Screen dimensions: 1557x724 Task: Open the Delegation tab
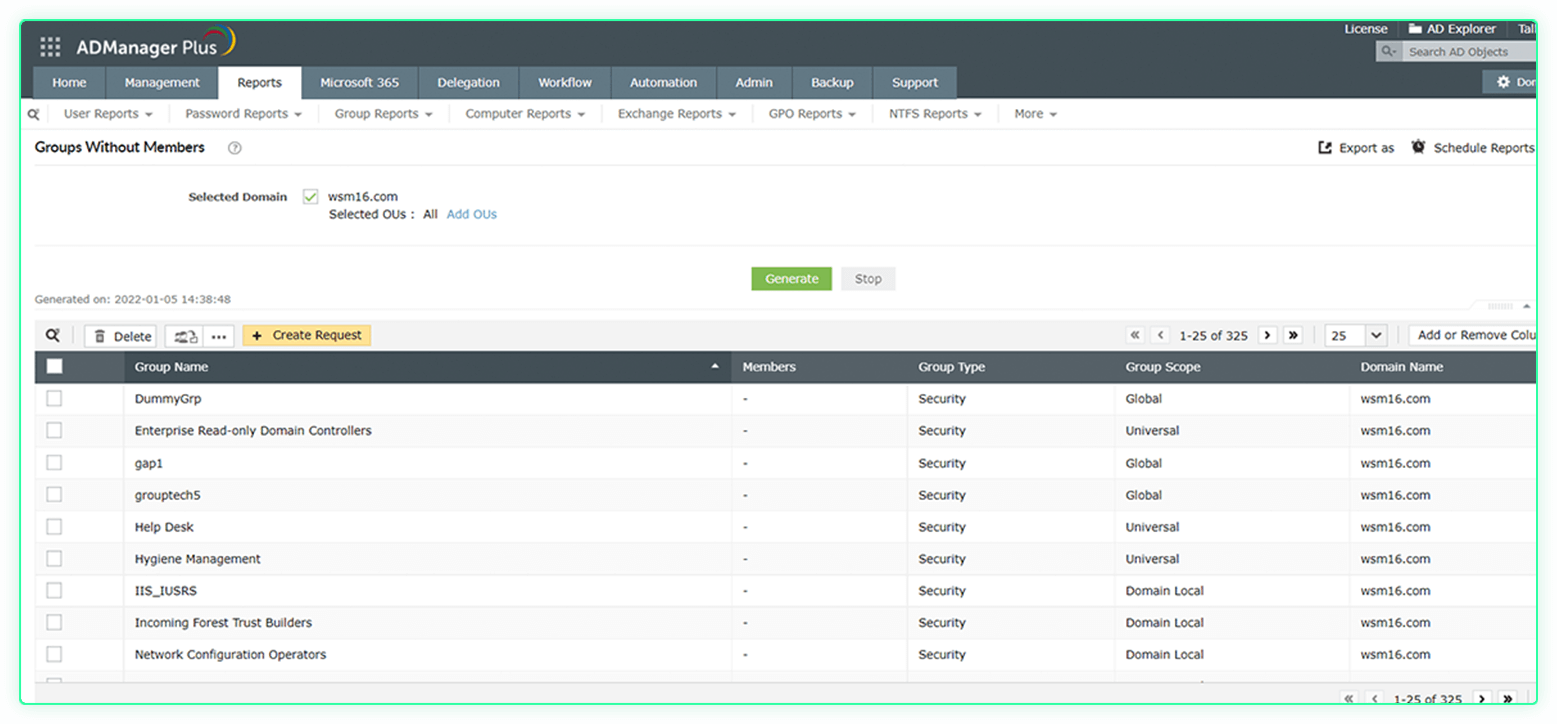[x=468, y=83]
